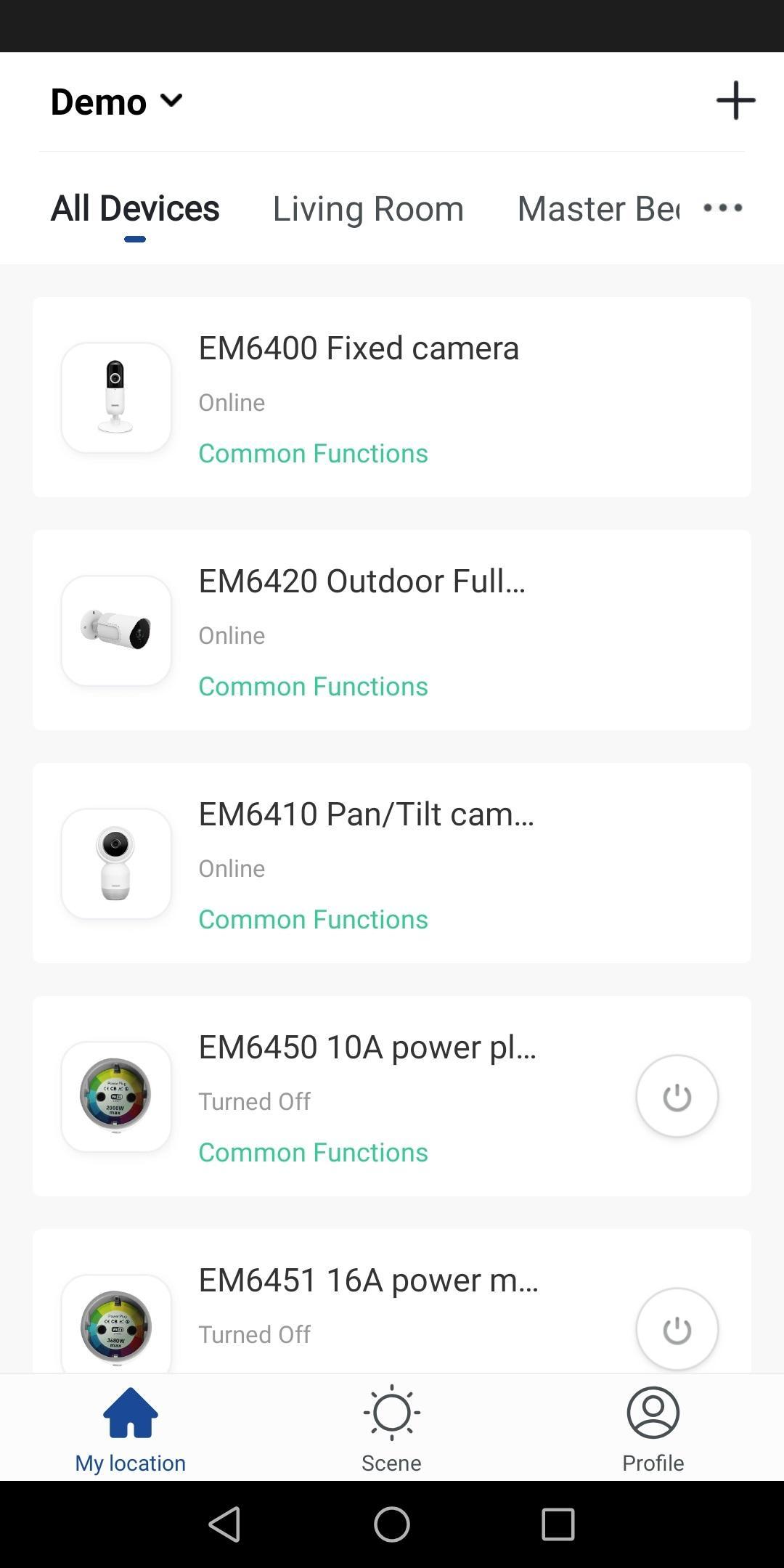Open the three-dots room menu
784x1568 pixels.
coord(723,208)
